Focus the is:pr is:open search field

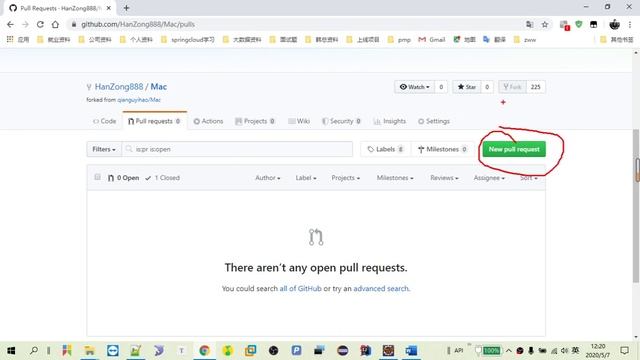coord(237,149)
